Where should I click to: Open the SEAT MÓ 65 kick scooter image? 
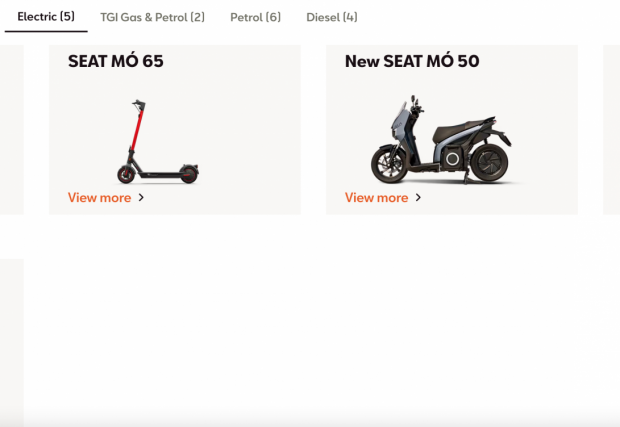click(x=158, y=142)
